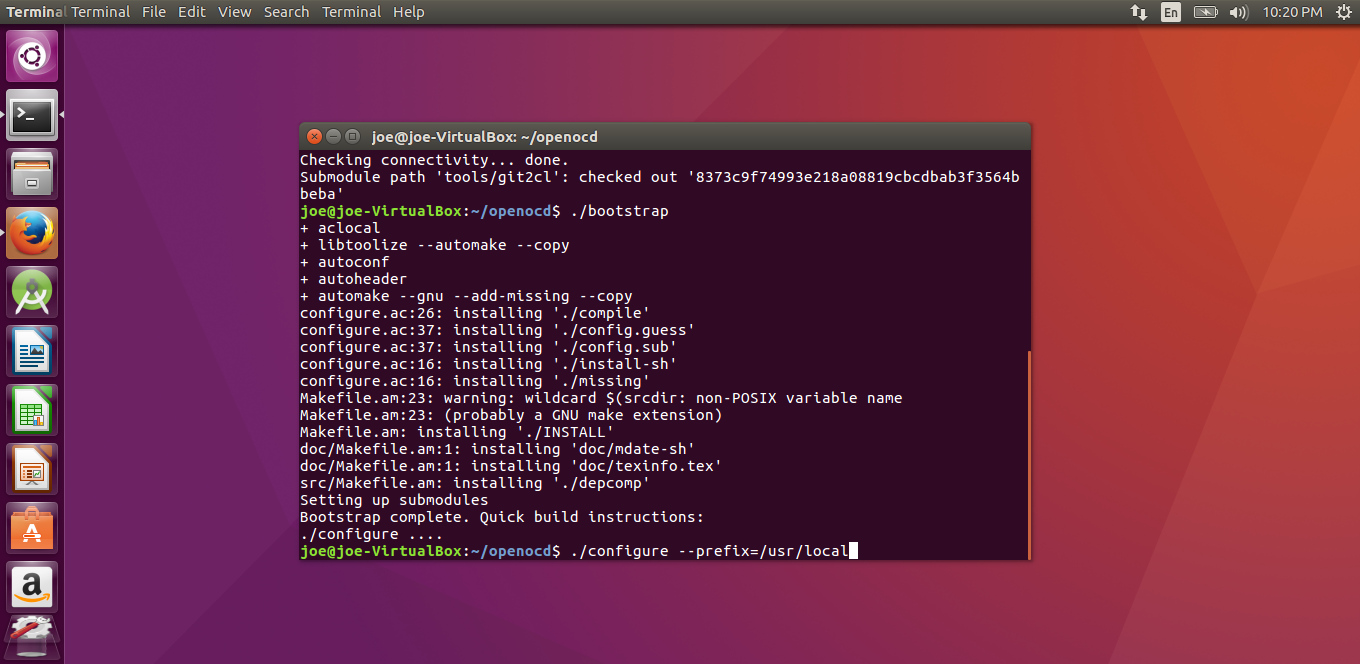Image resolution: width=1360 pixels, height=664 pixels.
Task: Click the './bootstrap' command text
Action: coord(619,211)
